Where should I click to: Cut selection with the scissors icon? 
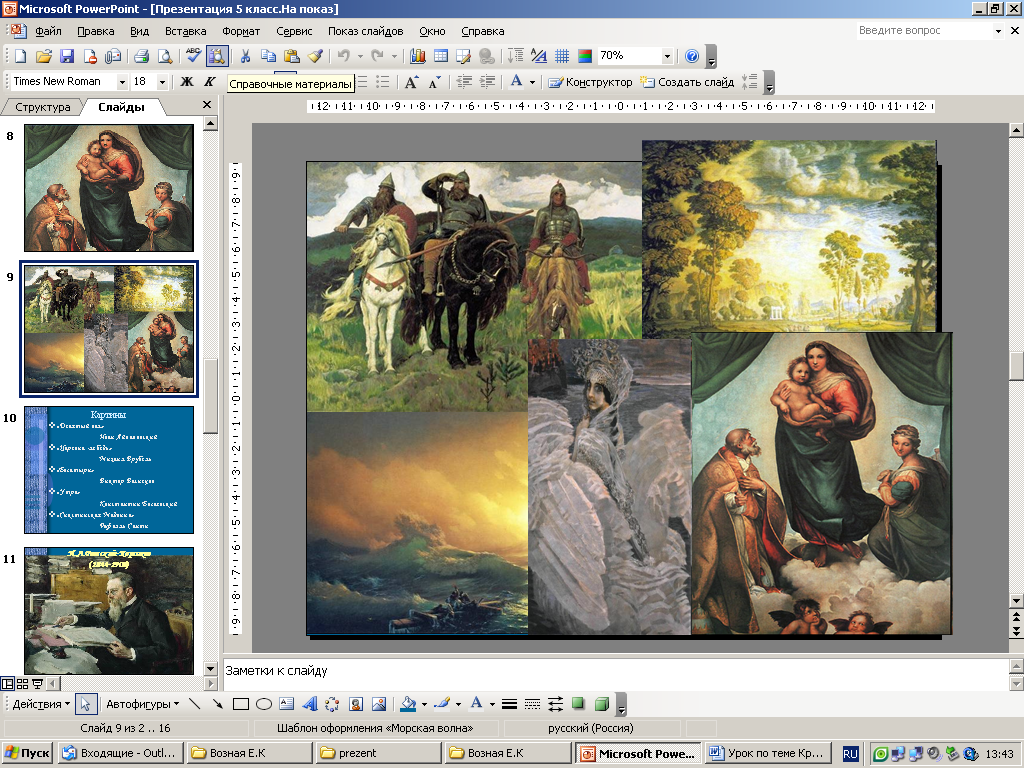click(246, 56)
